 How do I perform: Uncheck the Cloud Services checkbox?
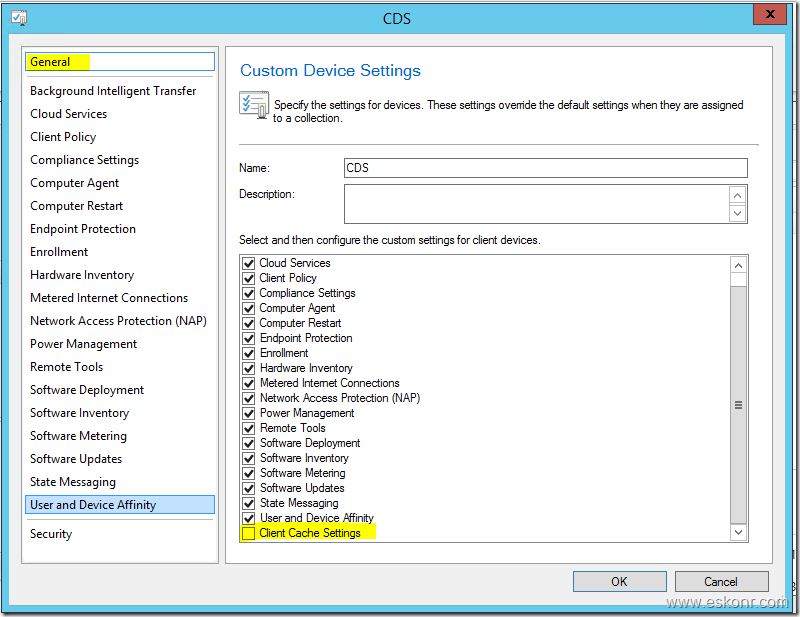(249, 264)
